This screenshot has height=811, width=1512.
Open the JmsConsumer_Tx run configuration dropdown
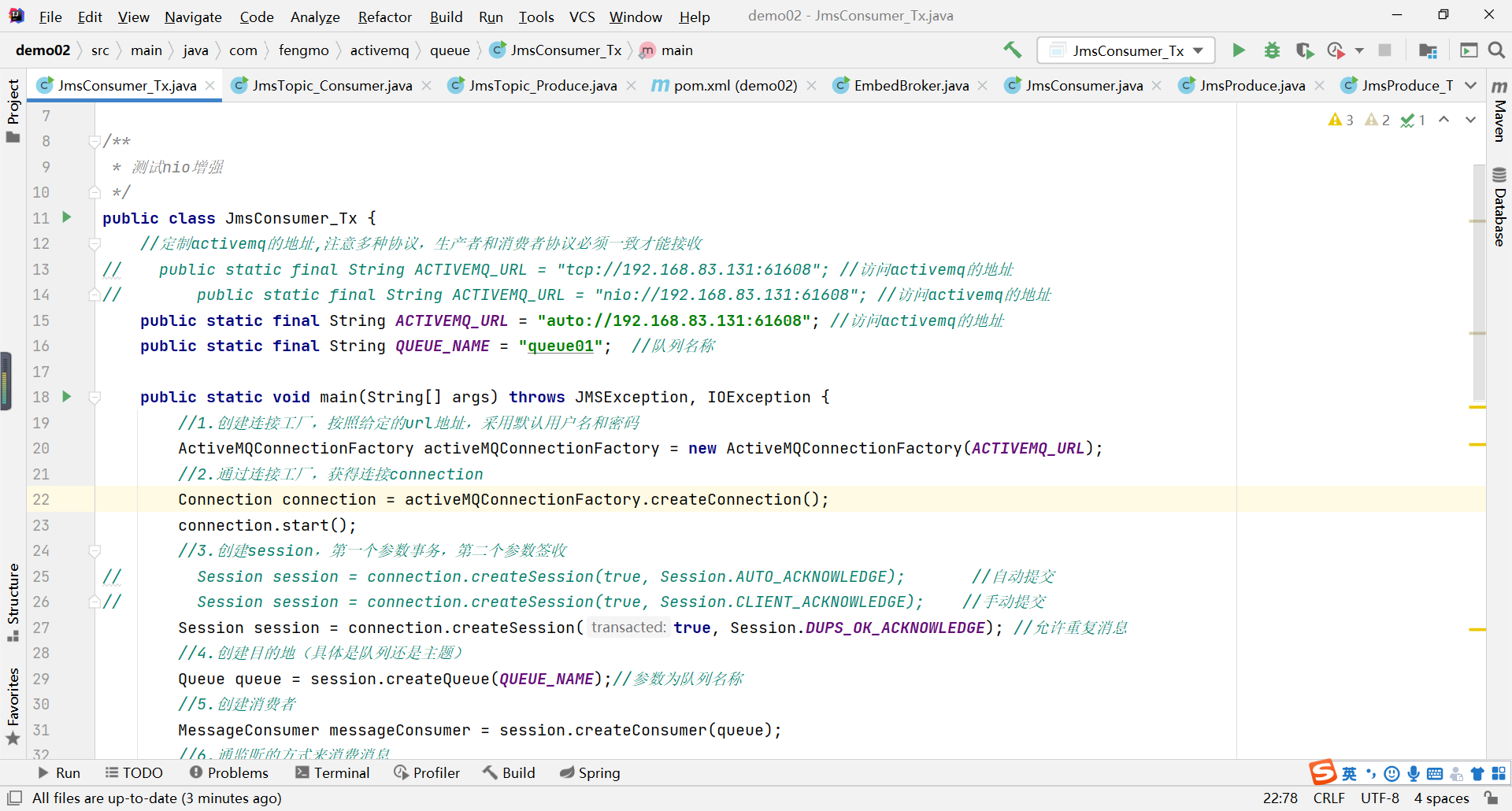[1126, 50]
